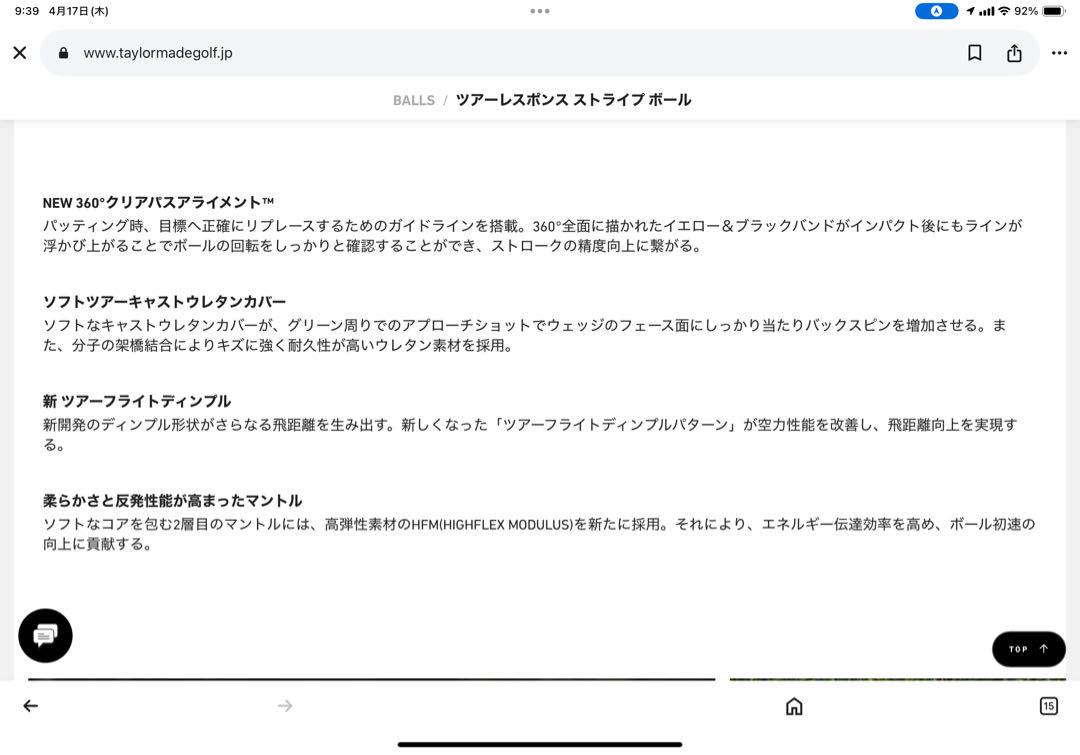The height and width of the screenshot is (755, 1080).
Task: Bookmark this page with the bookmark icon
Action: tap(975, 53)
